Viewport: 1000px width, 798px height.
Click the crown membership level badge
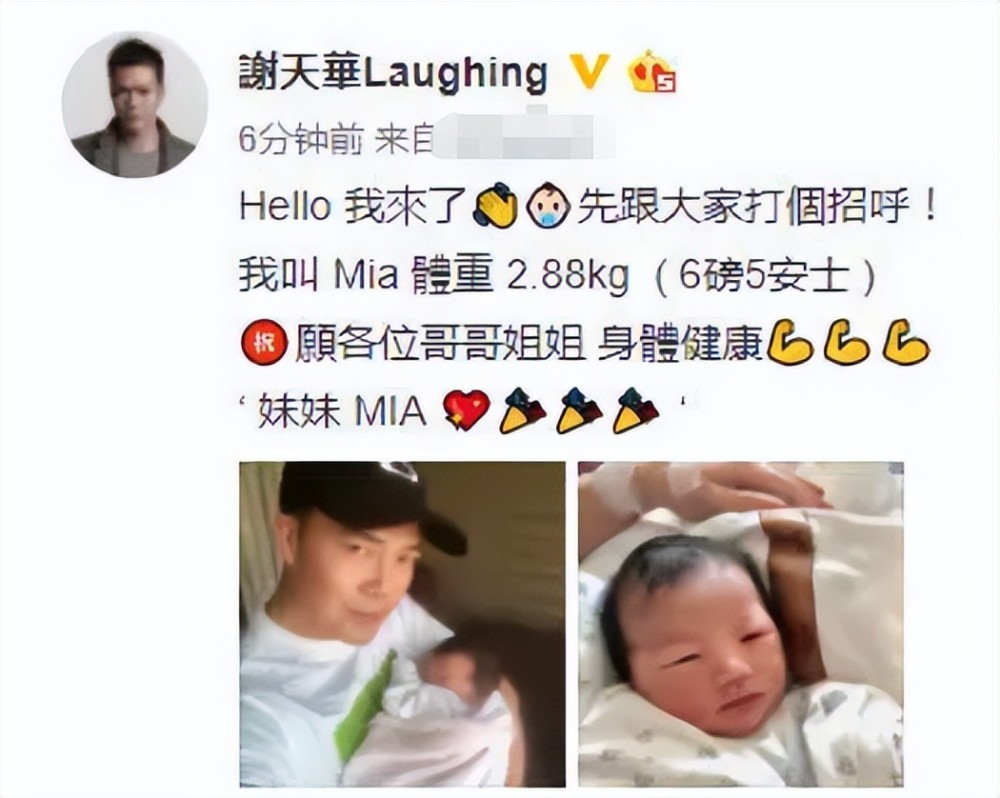pos(652,71)
